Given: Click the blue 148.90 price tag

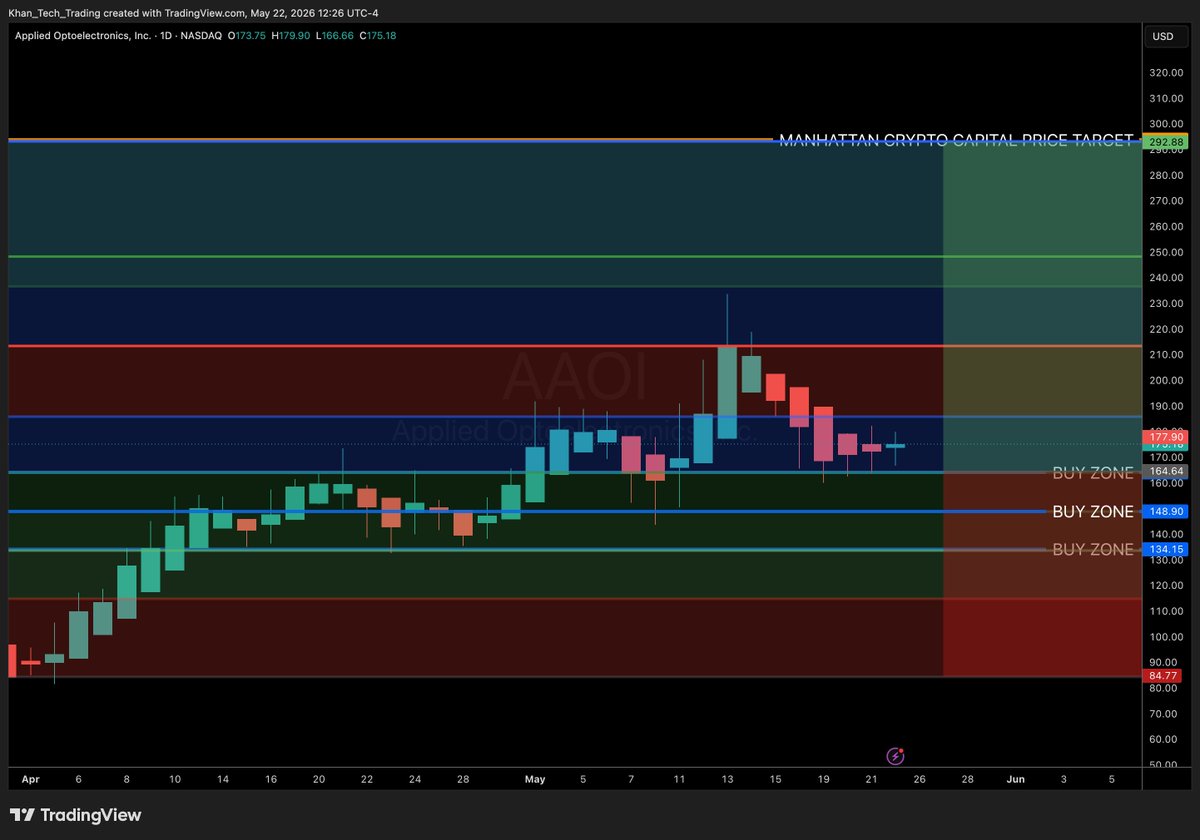Looking at the screenshot, I should pos(1166,511).
